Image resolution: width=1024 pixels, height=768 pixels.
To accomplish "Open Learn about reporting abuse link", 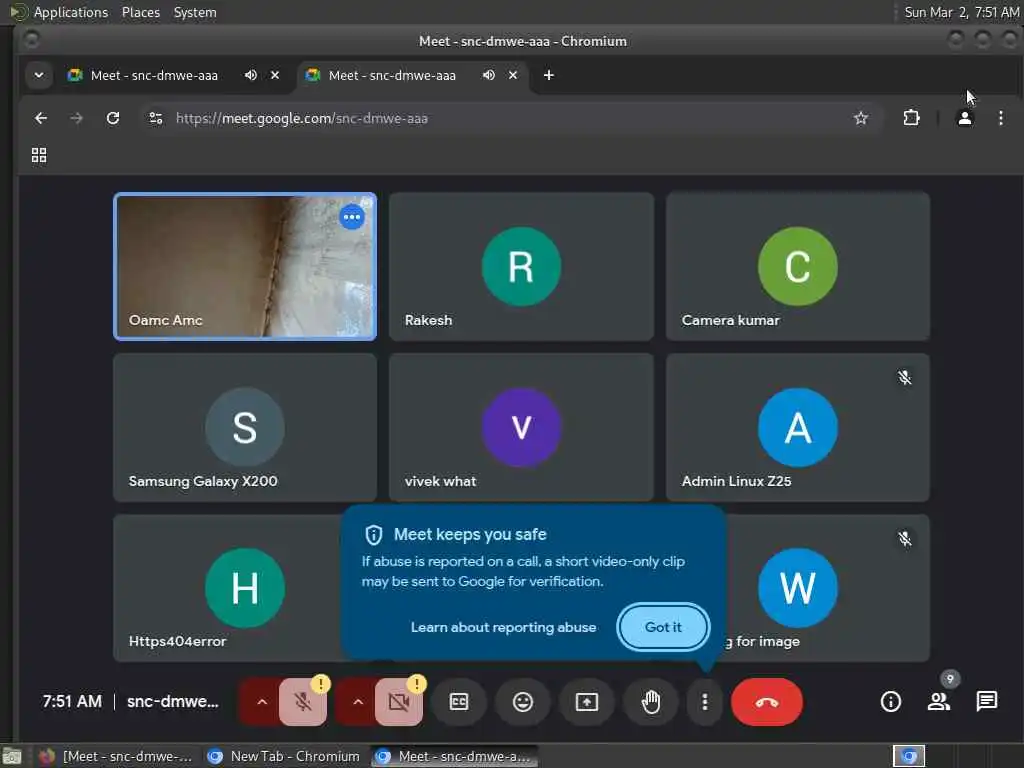I will [x=504, y=627].
